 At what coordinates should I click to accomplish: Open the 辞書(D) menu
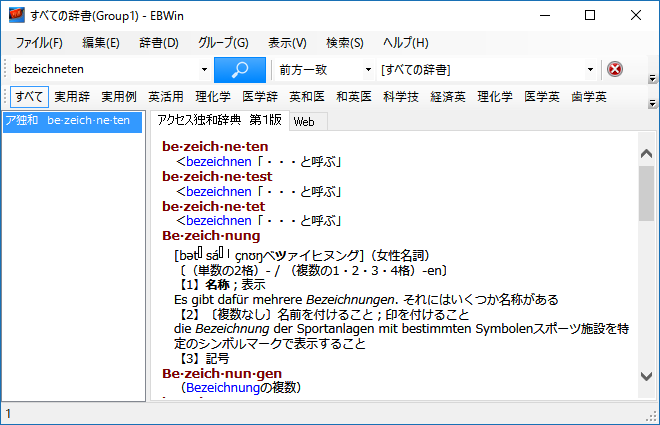pyautogui.click(x=159, y=42)
